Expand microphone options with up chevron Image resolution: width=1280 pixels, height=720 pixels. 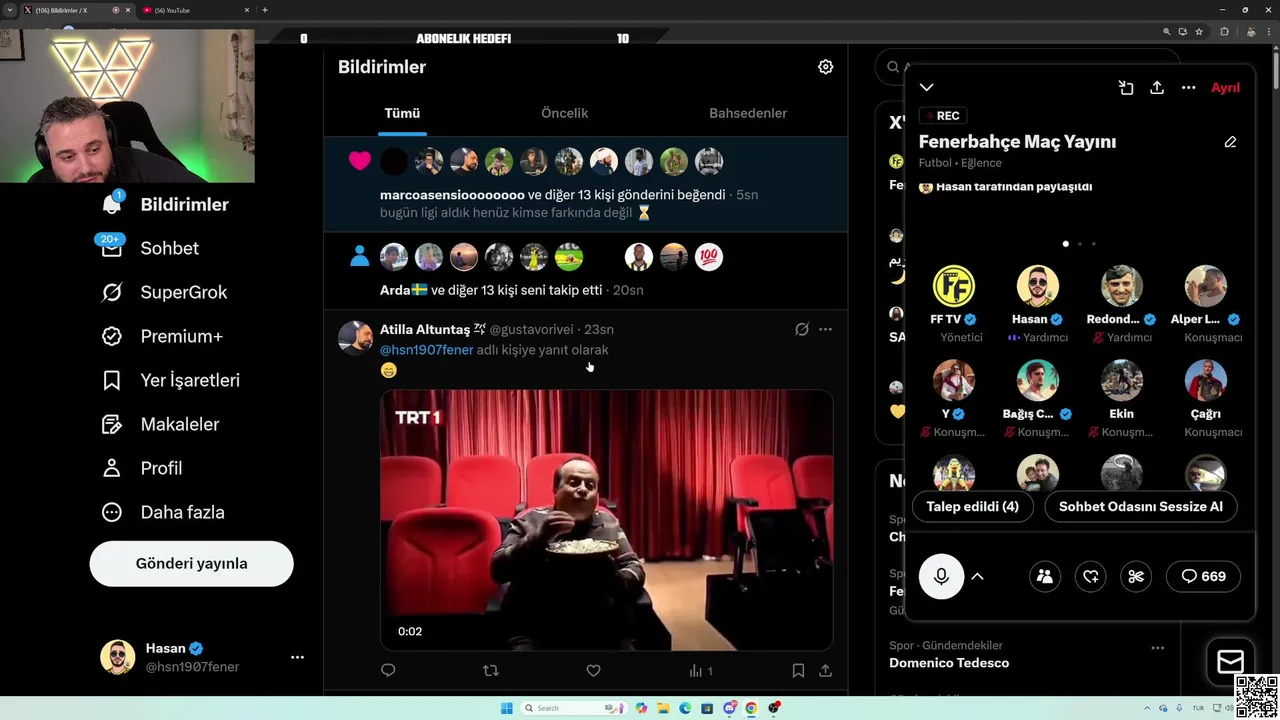(x=977, y=576)
